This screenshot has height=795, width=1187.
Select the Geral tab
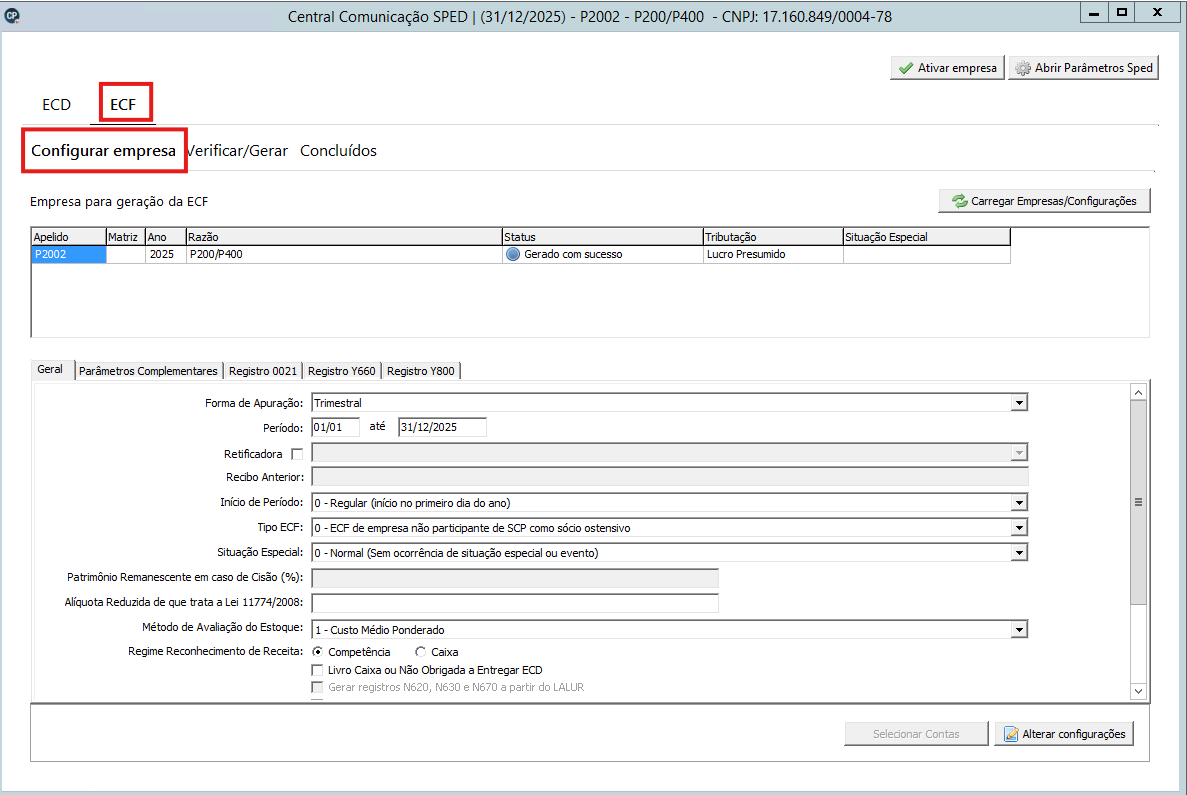[x=50, y=369]
